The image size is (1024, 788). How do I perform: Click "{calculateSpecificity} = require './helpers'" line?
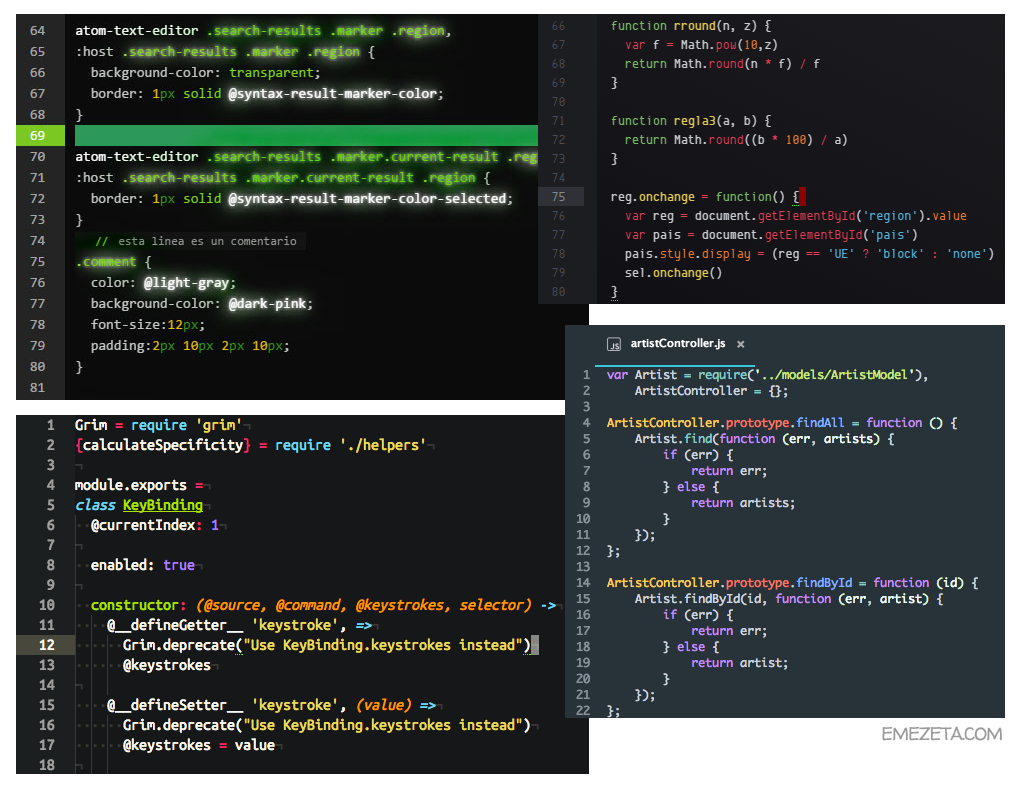click(x=251, y=445)
